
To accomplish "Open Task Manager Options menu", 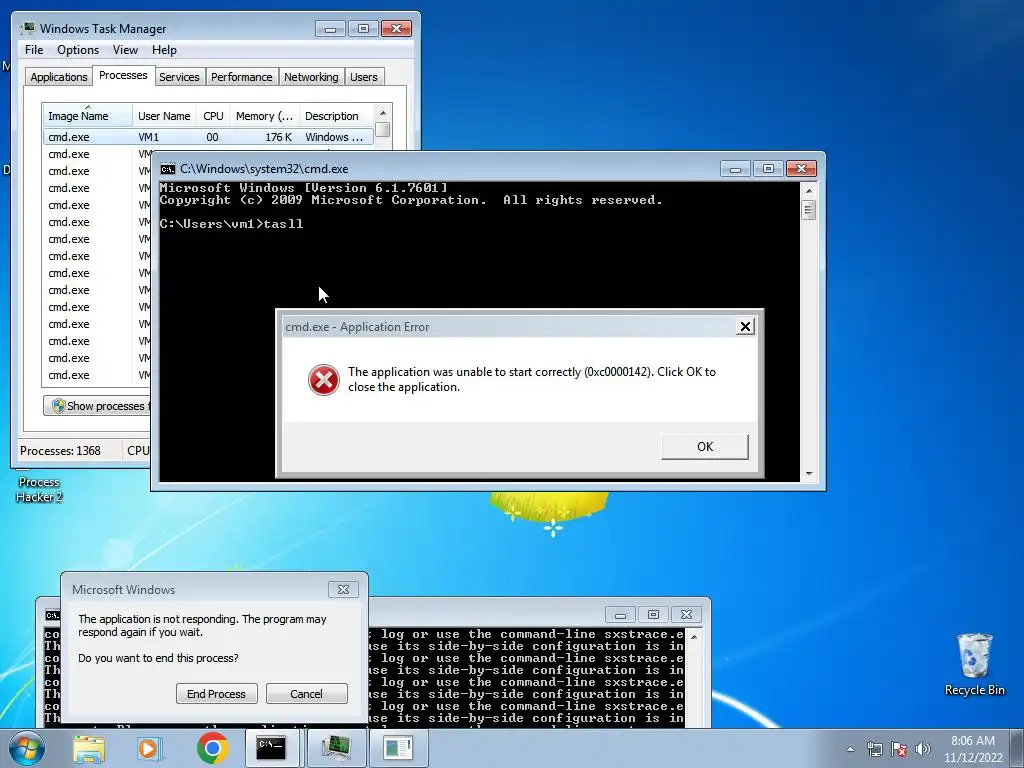I will click(x=78, y=50).
